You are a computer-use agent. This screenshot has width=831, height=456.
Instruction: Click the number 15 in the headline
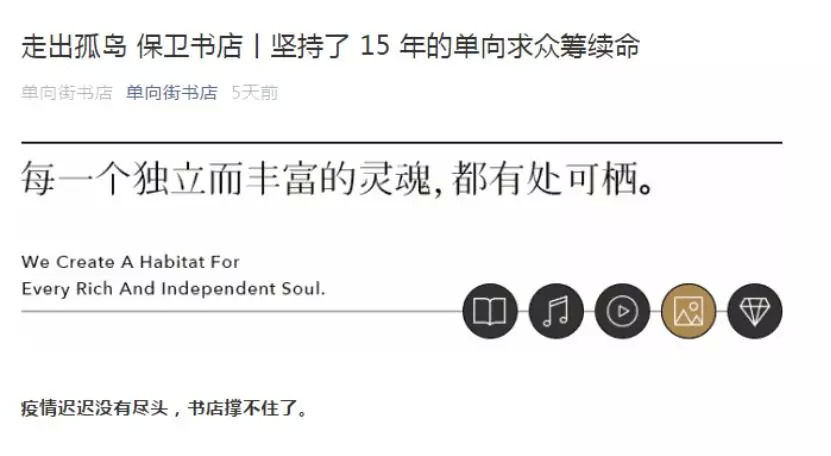[375, 46]
